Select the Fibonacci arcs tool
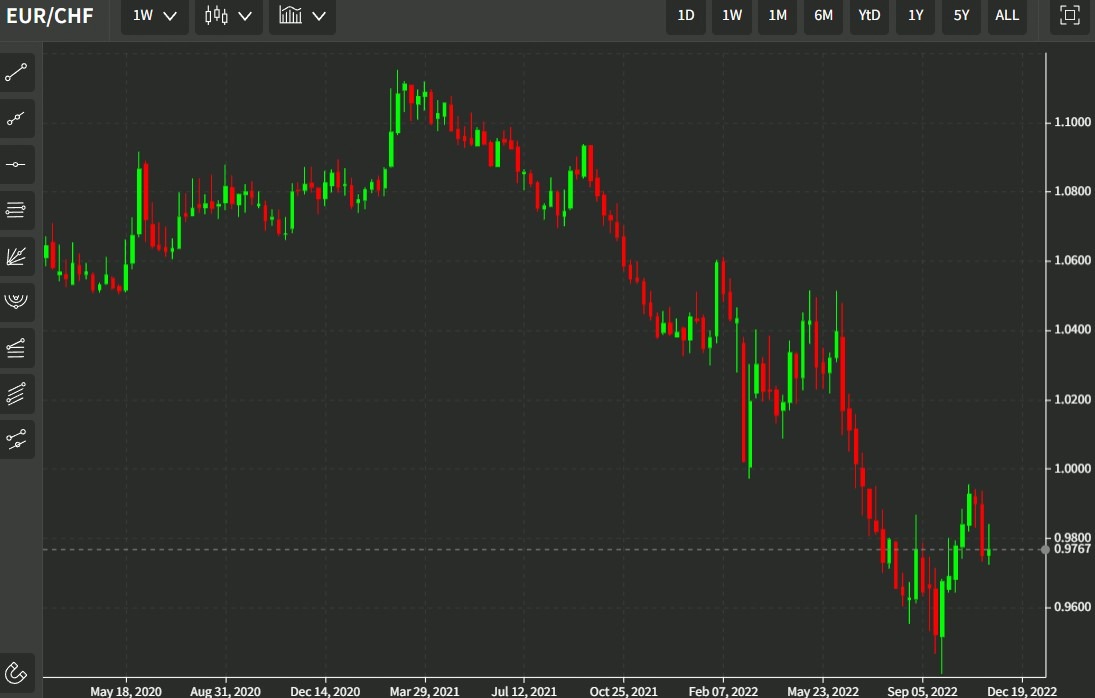 pos(16,302)
